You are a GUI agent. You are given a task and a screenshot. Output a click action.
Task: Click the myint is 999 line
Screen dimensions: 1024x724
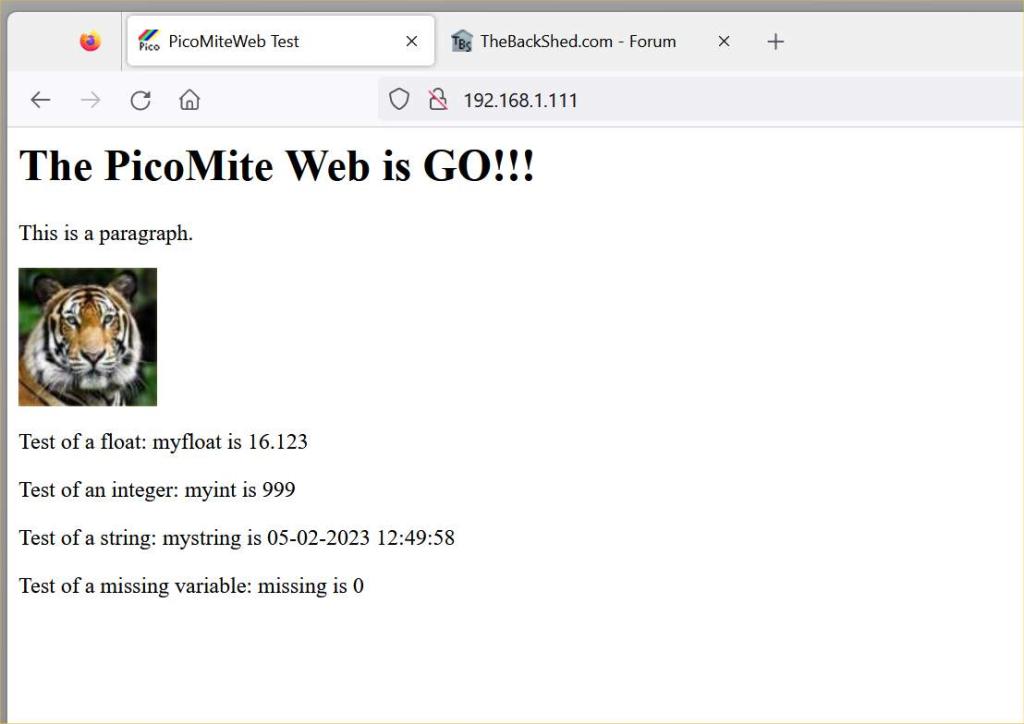click(157, 490)
